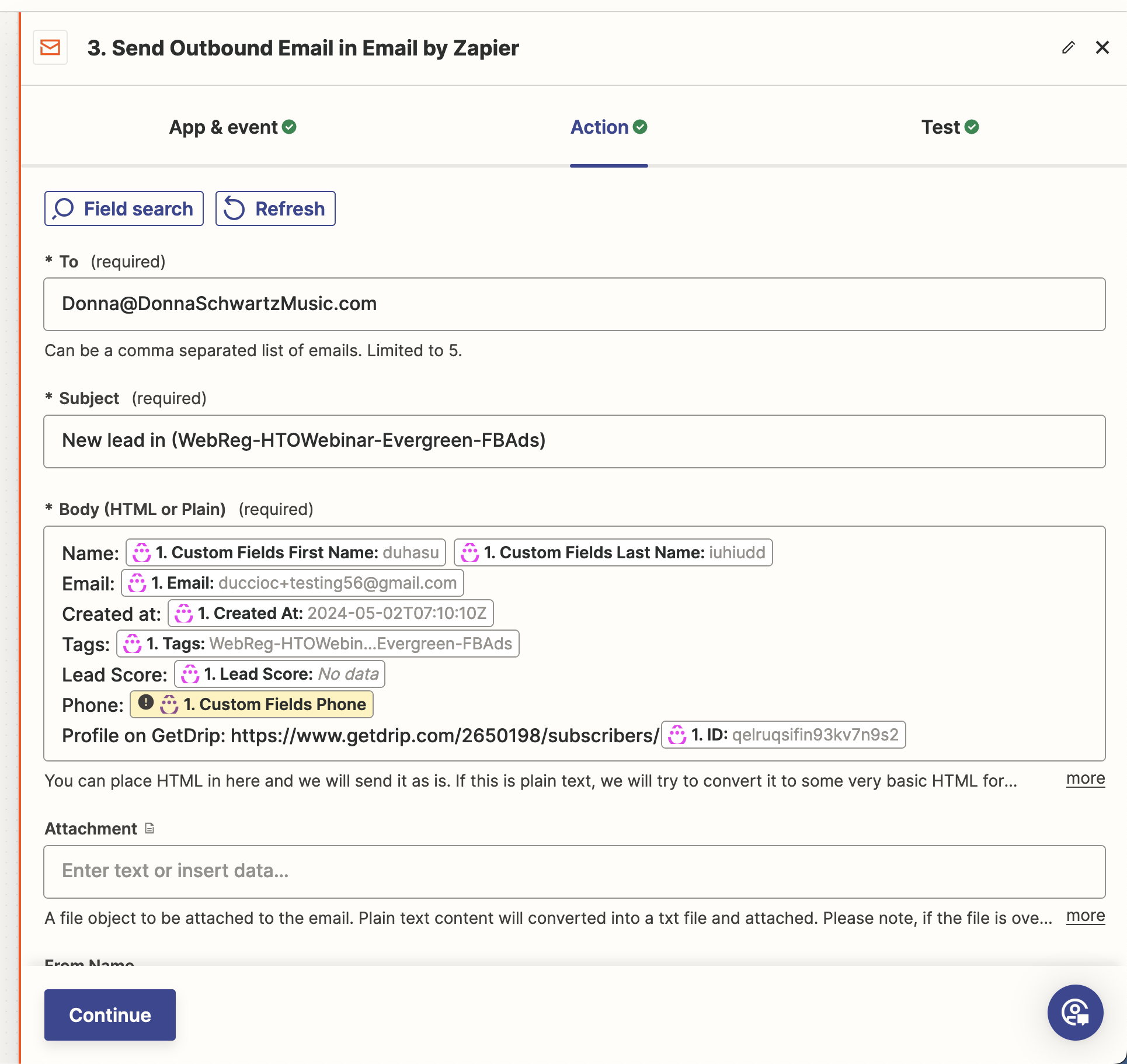
Task: Click the 'Tags:' label text in Body
Action: point(86,645)
